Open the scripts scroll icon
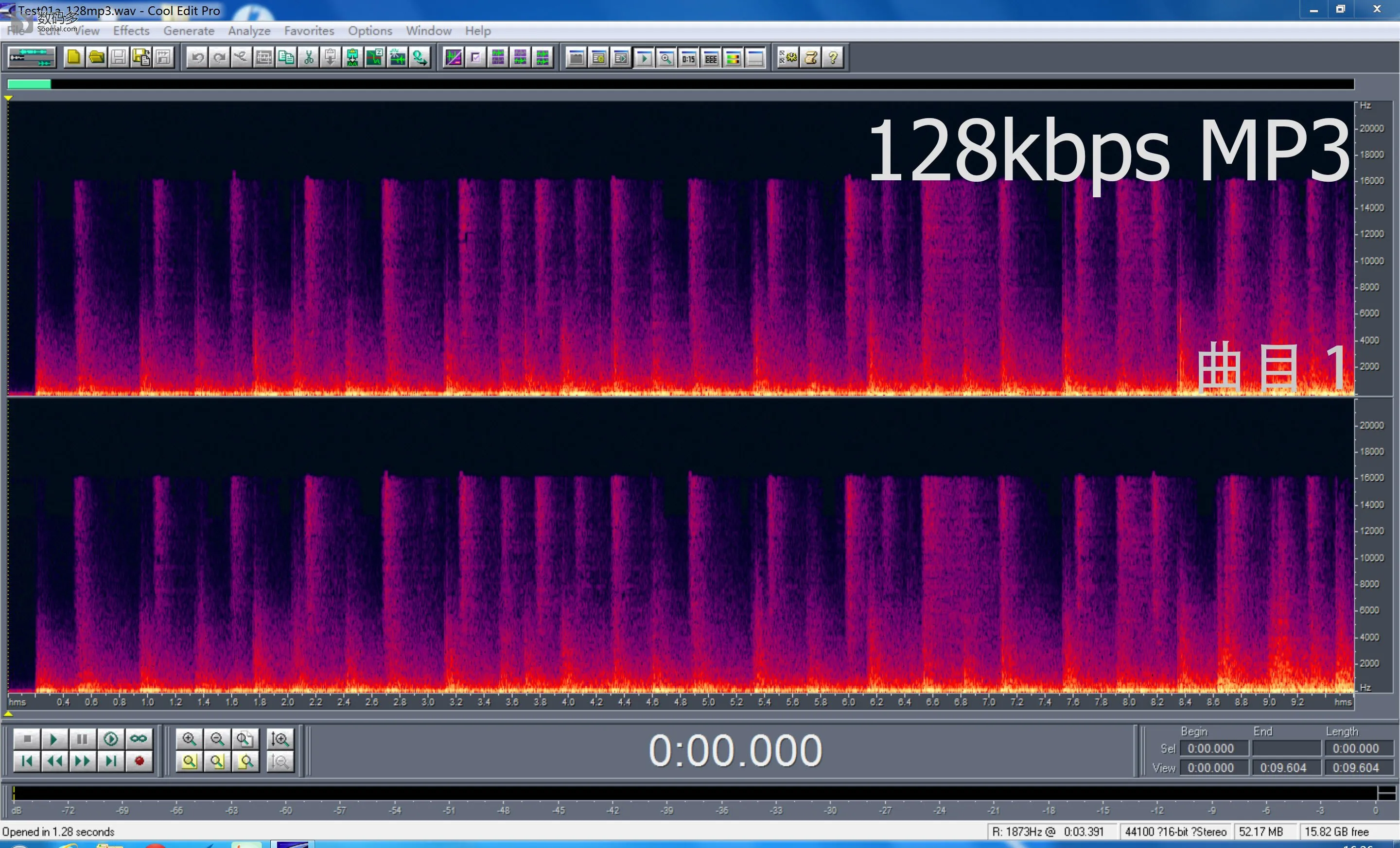Viewport: 1400px width, 848px height. (811, 57)
